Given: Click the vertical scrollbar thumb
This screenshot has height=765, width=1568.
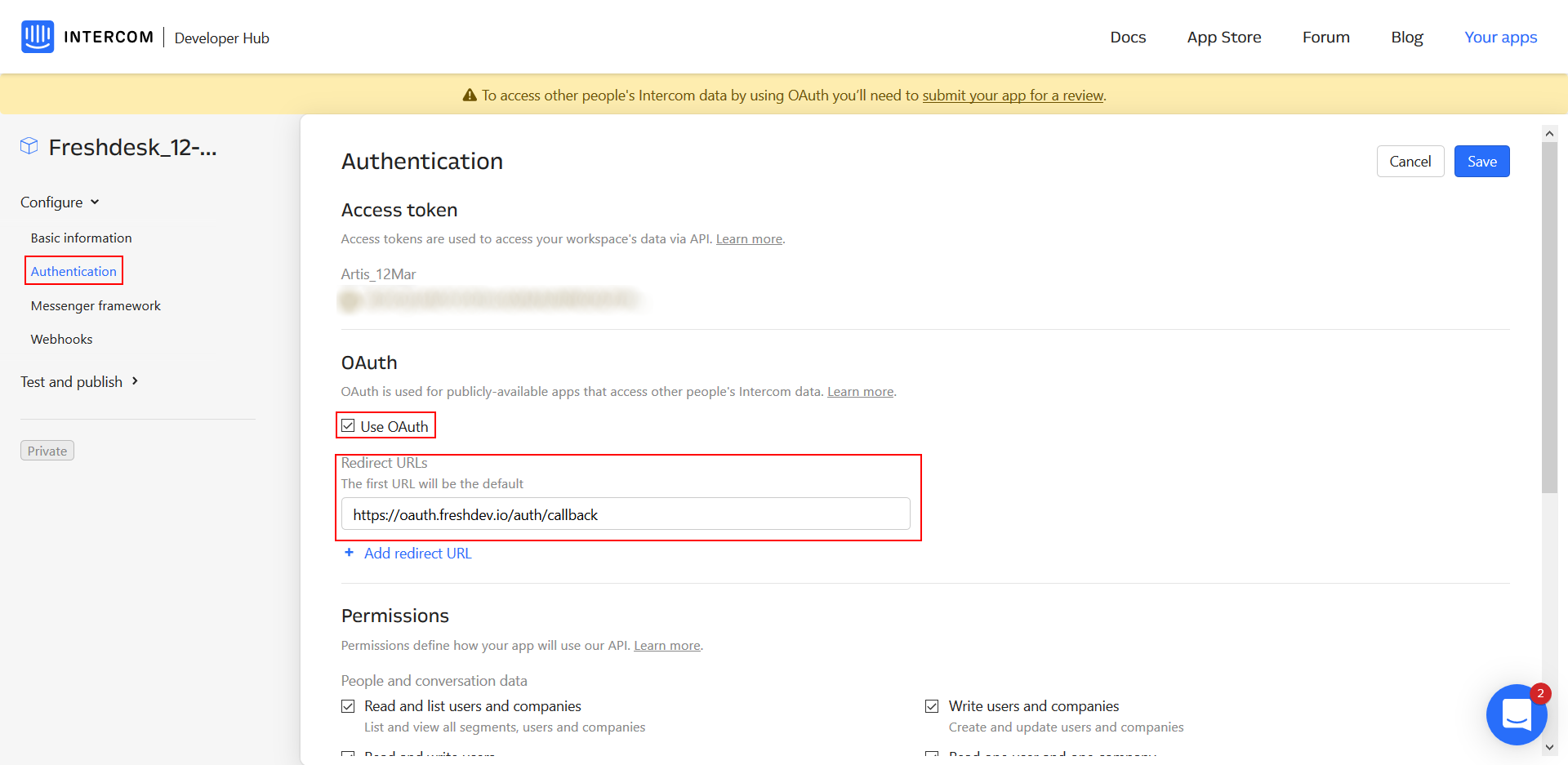Looking at the screenshot, I should click(x=1549, y=318).
